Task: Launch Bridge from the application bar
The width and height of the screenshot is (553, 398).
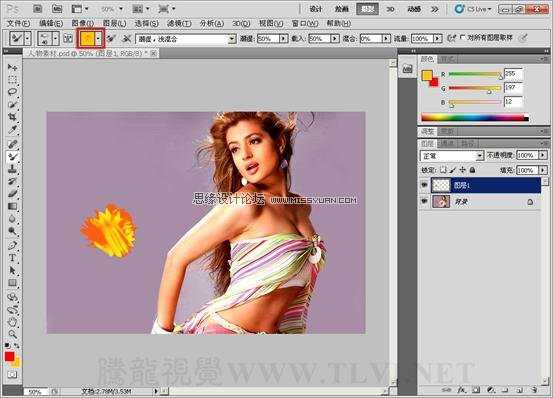Action: pos(38,9)
